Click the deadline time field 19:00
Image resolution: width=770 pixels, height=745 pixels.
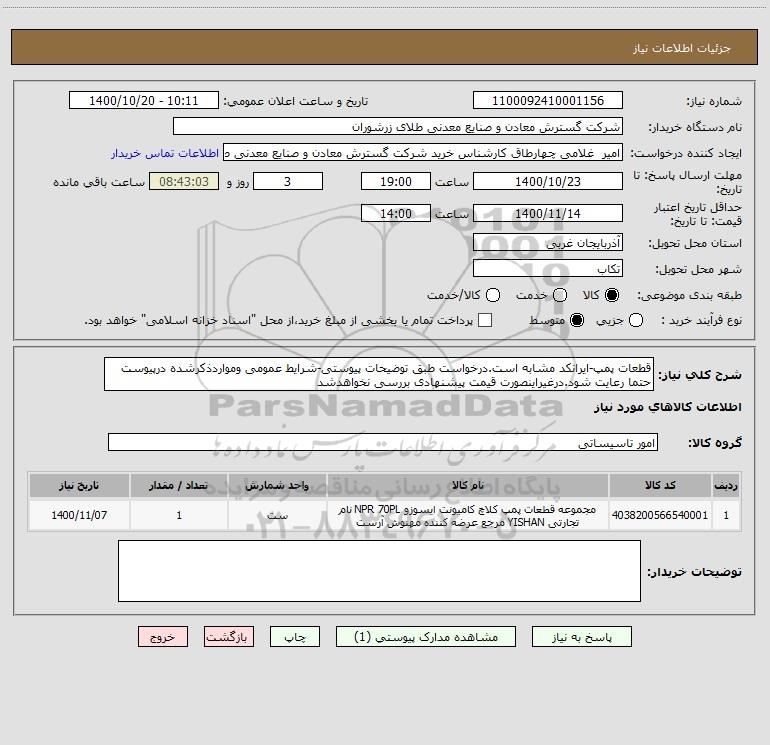coord(396,181)
